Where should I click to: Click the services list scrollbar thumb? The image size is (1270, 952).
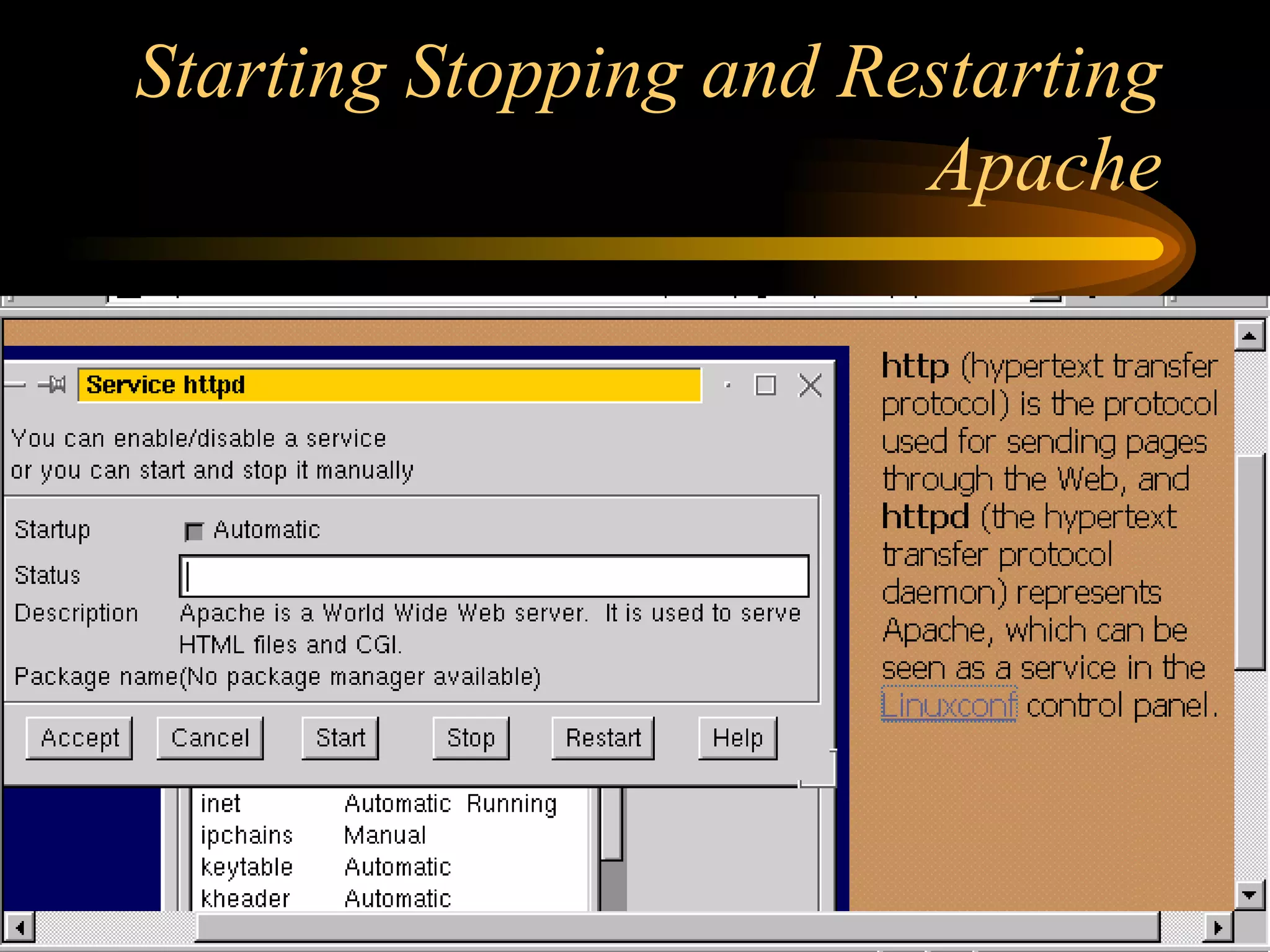coord(612,824)
